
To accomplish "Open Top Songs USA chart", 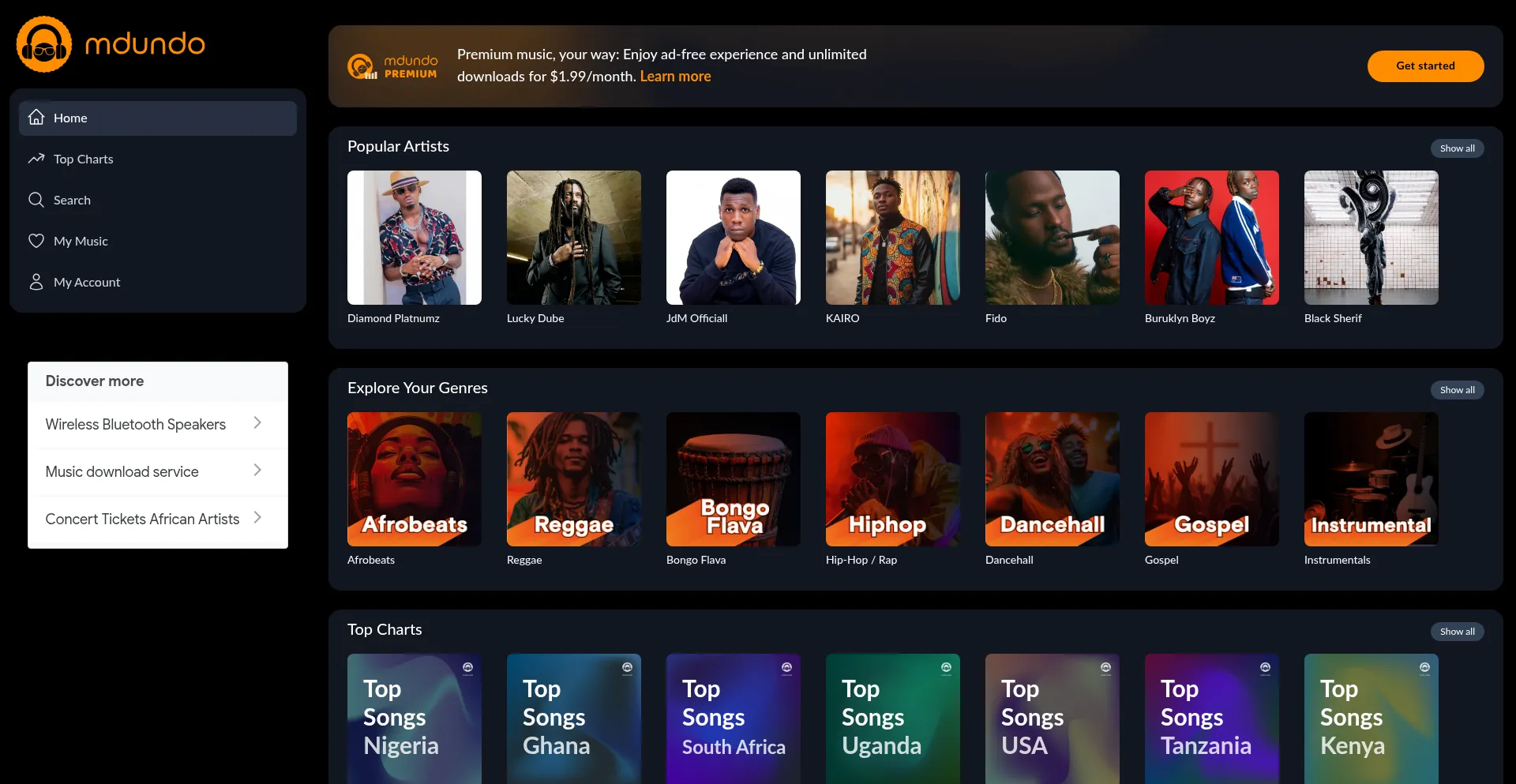I will [x=1053, y=718].
